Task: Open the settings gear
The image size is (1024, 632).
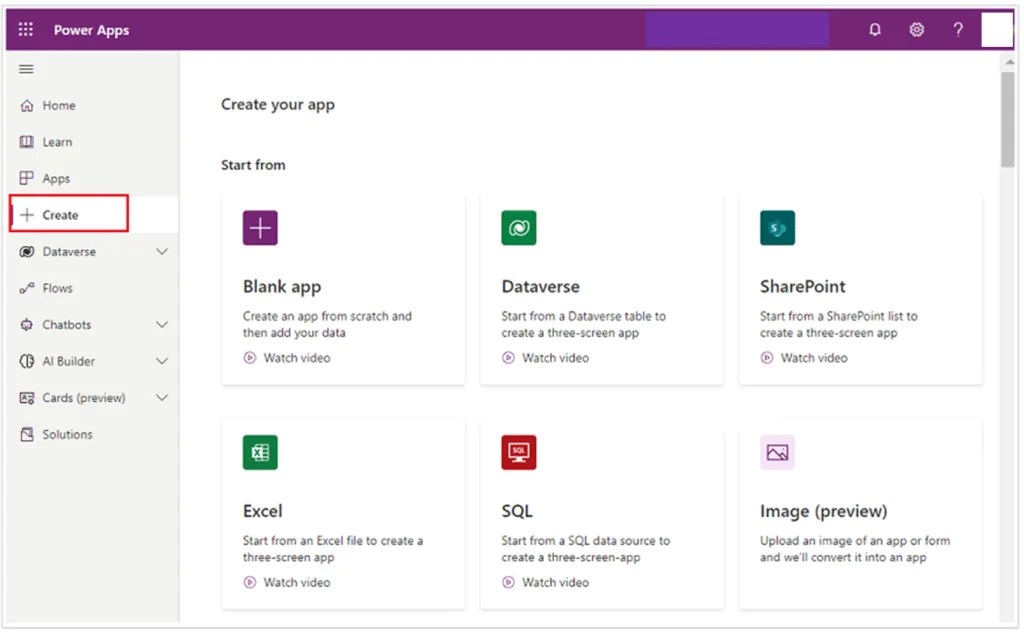Action: [916, 29]
